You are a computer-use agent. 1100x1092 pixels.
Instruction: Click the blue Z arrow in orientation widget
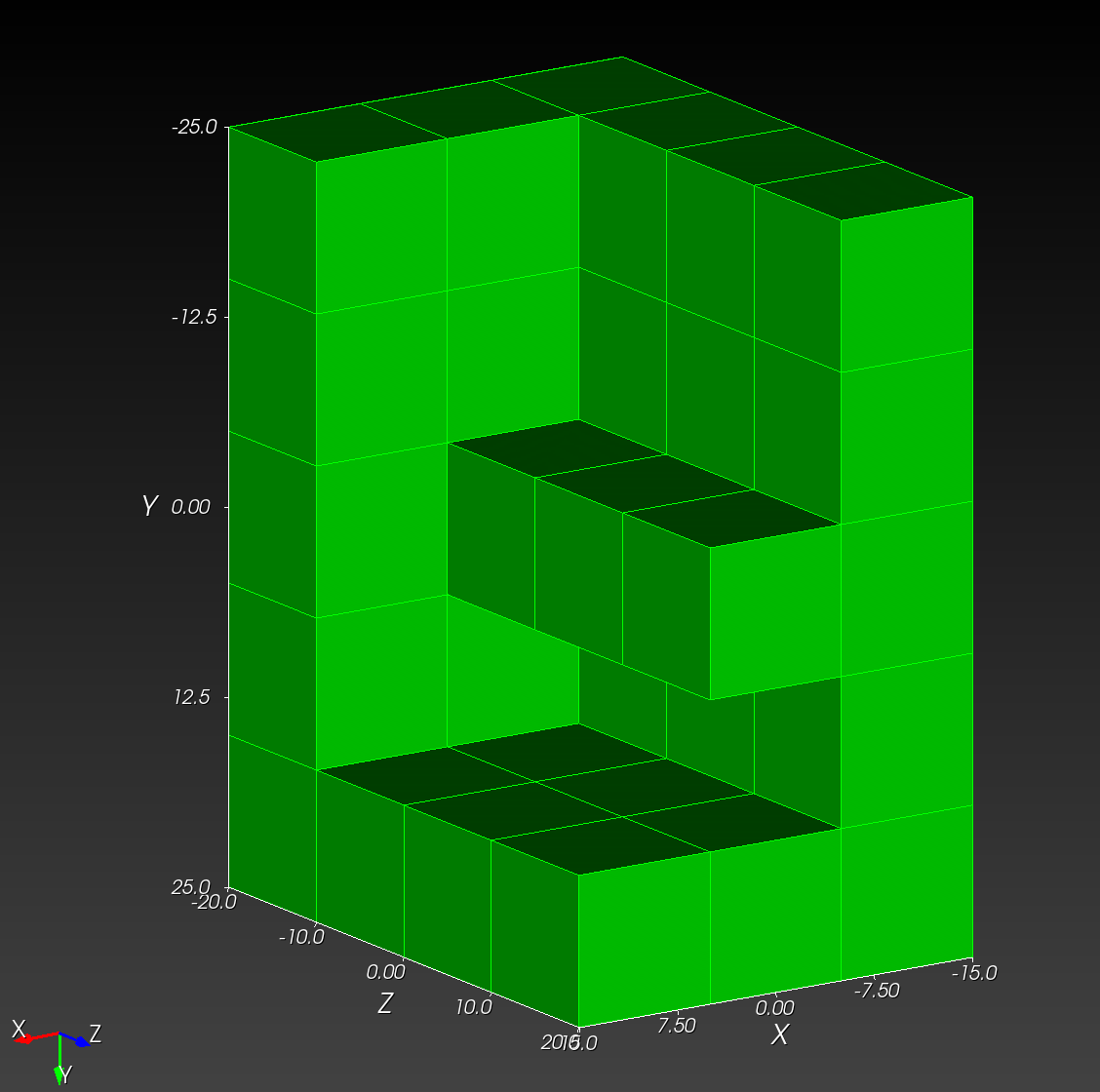78,1039
